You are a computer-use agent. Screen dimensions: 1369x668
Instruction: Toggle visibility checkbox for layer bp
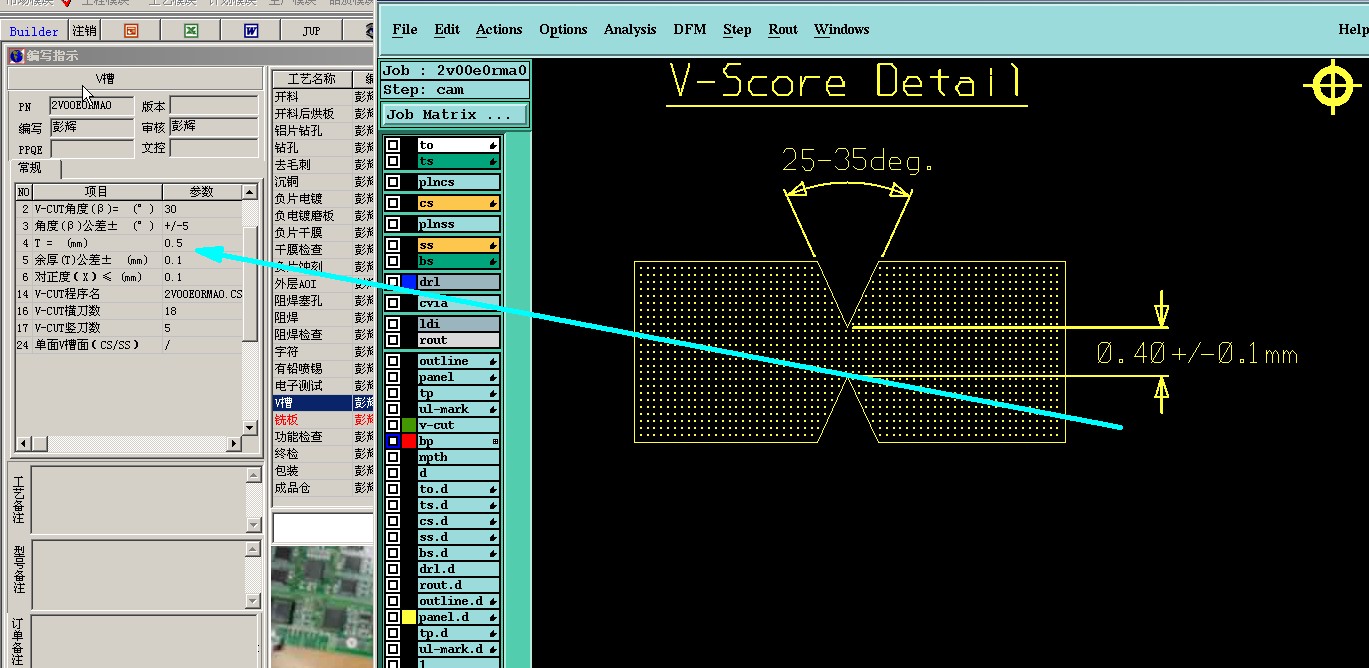[x=393, y=441]
